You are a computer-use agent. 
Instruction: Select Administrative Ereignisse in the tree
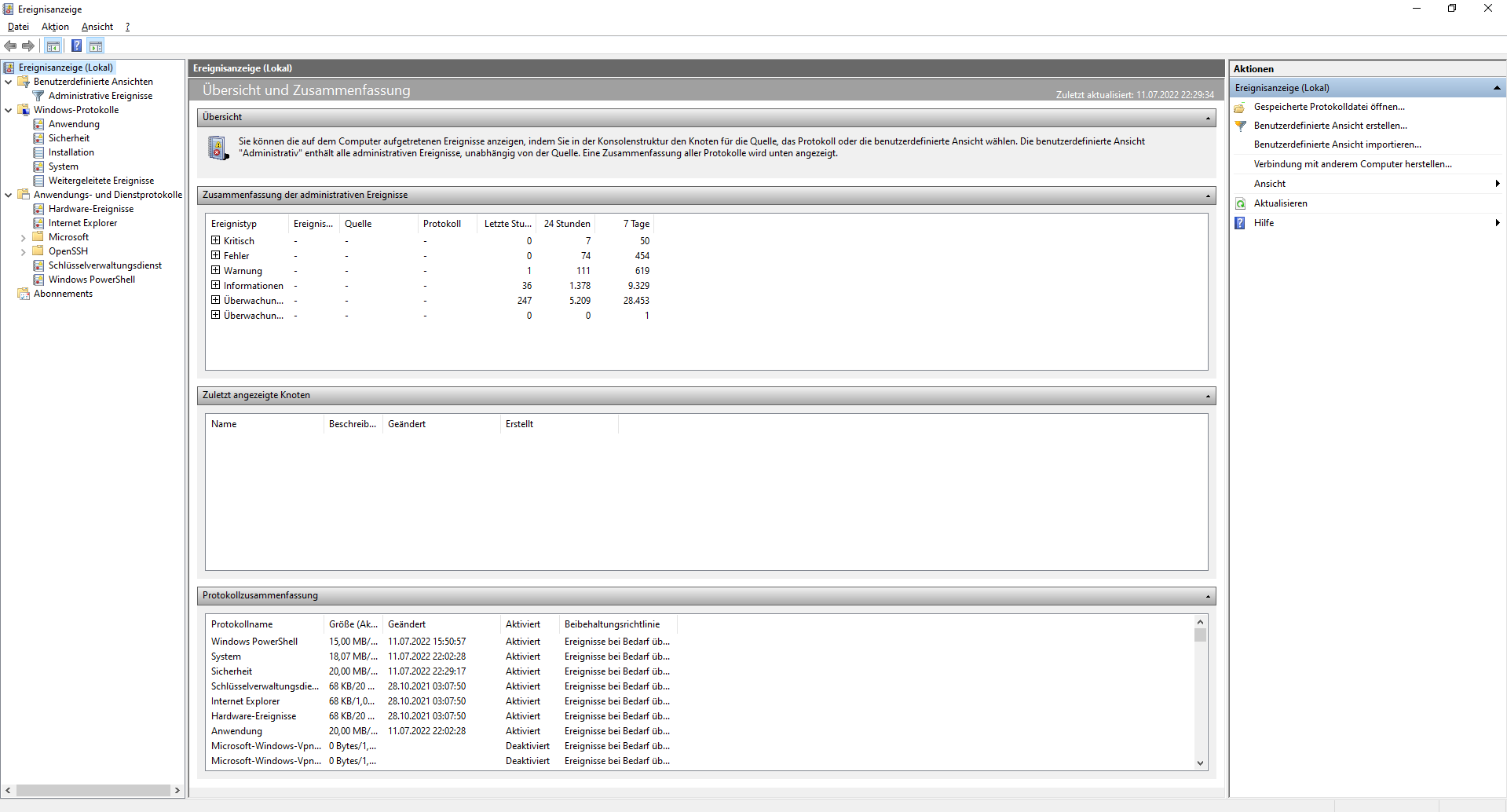pyautogui.click(x=101, y=96)
